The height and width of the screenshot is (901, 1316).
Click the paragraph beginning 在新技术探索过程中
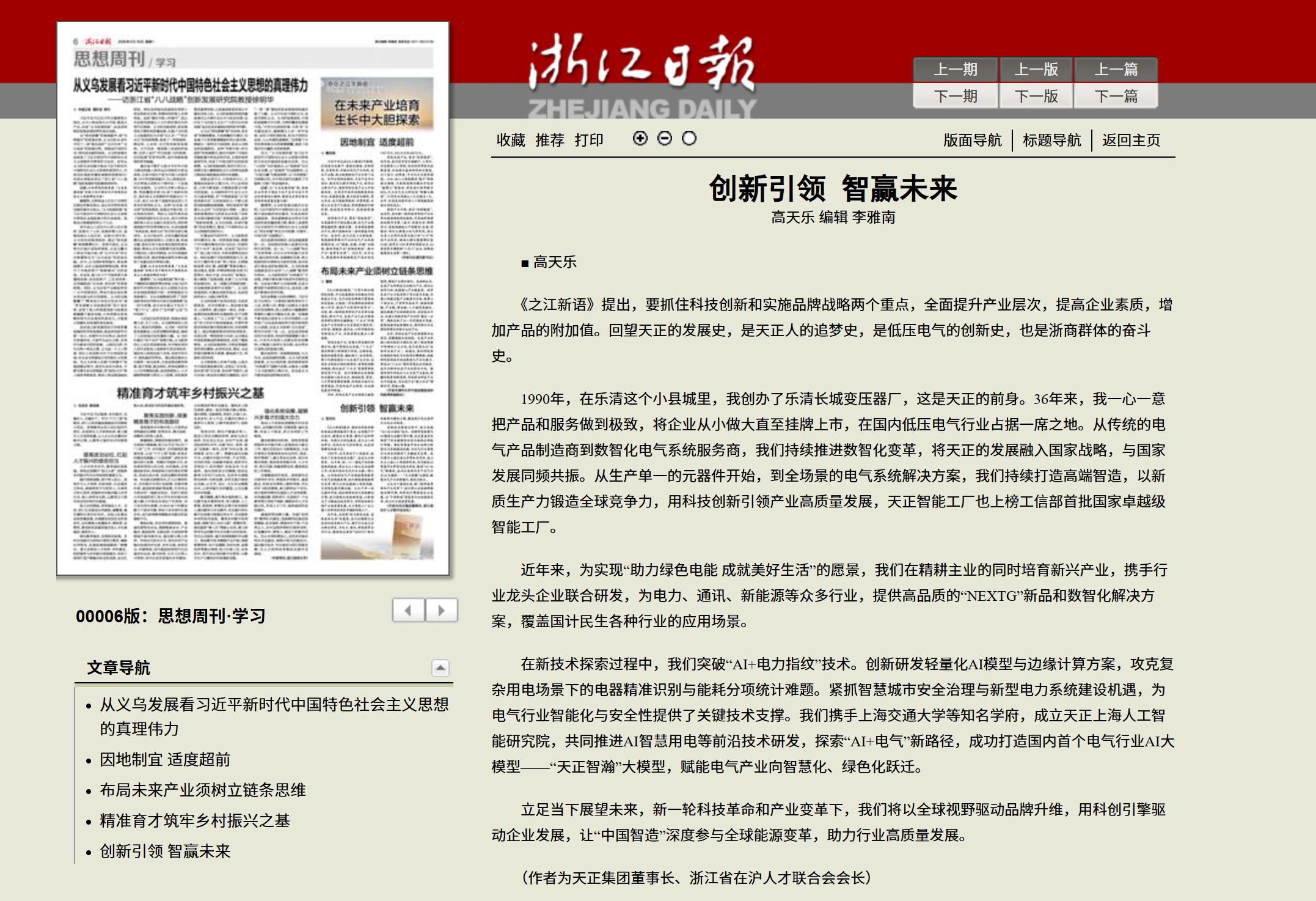coord(833,715)
